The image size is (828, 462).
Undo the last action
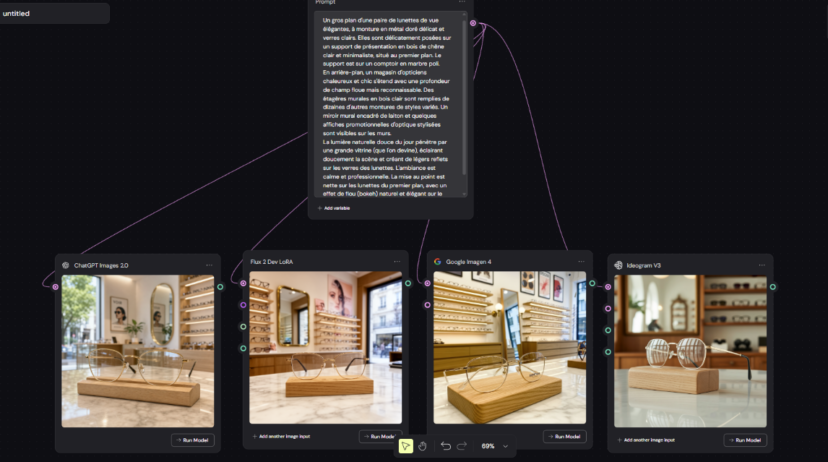[446, 446]
